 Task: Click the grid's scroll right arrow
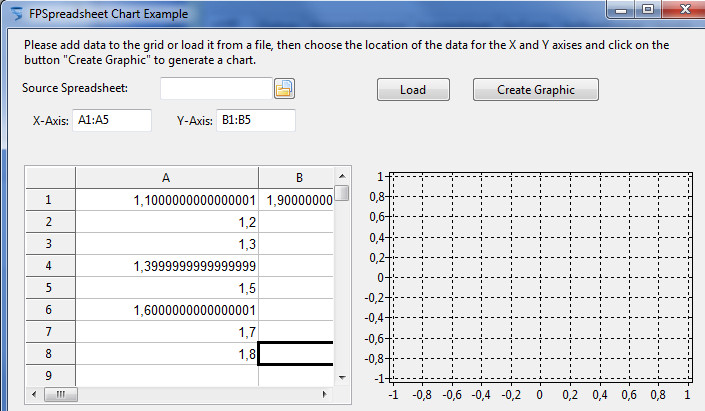pos(325,394)
